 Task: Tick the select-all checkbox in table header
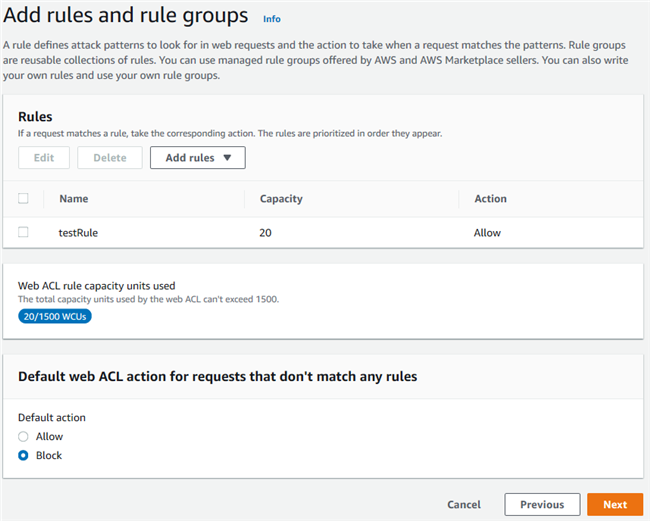point(24,199)
